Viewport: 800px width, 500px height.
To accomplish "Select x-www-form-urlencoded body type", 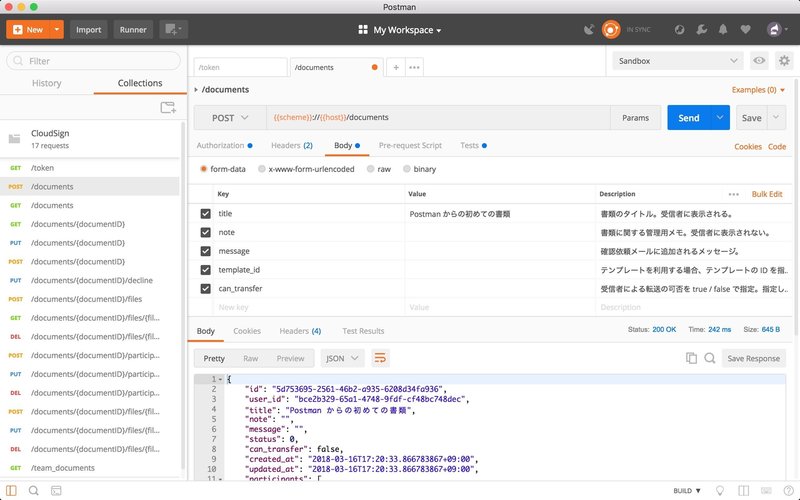I will pos(262,169).
